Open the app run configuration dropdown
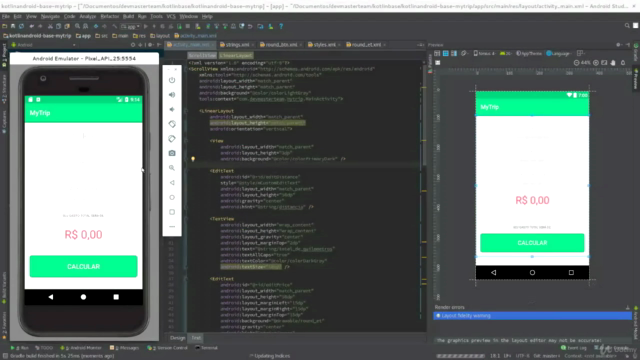640x360 pixels. [131, 26]
